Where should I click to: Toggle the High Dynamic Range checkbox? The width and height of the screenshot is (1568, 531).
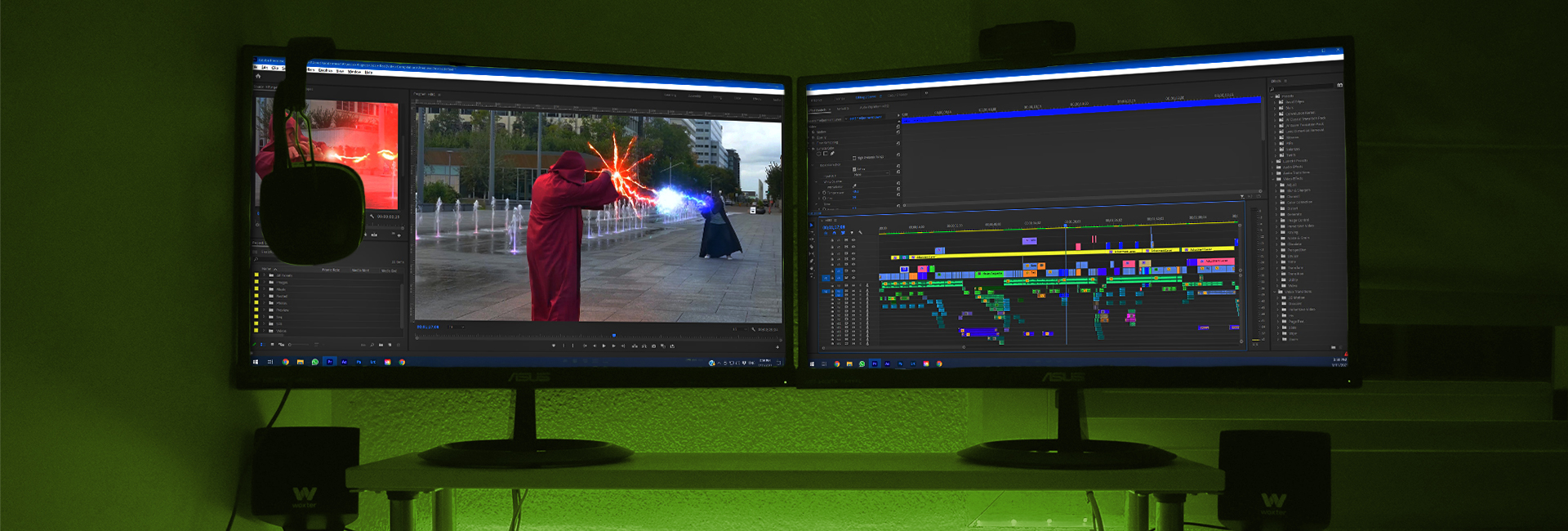tap(854, 158)
